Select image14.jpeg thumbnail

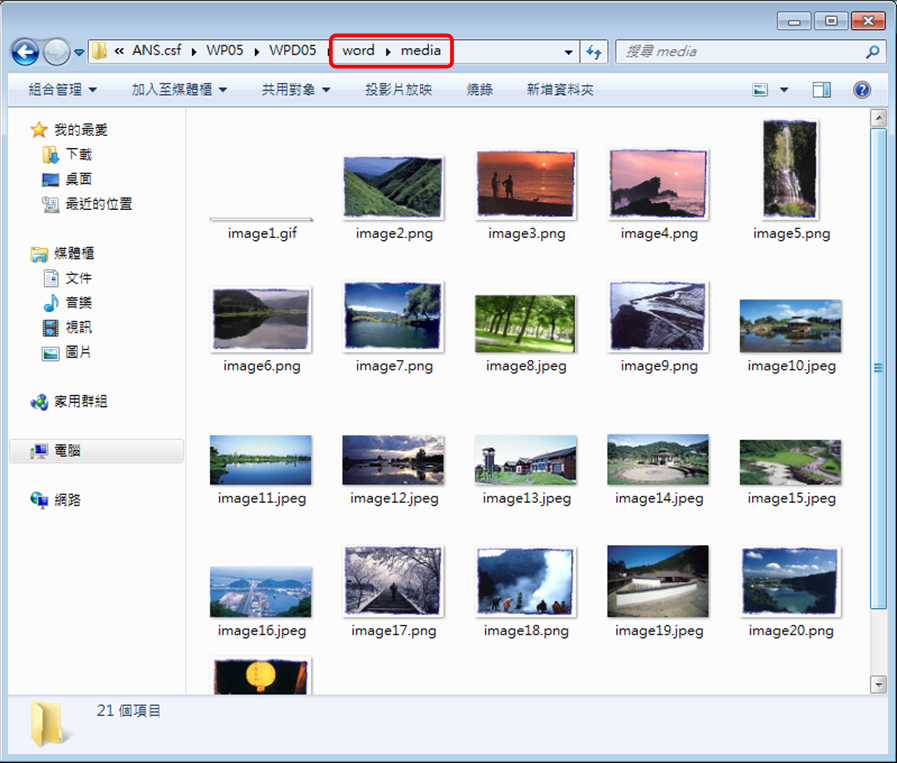pos(658,459)
